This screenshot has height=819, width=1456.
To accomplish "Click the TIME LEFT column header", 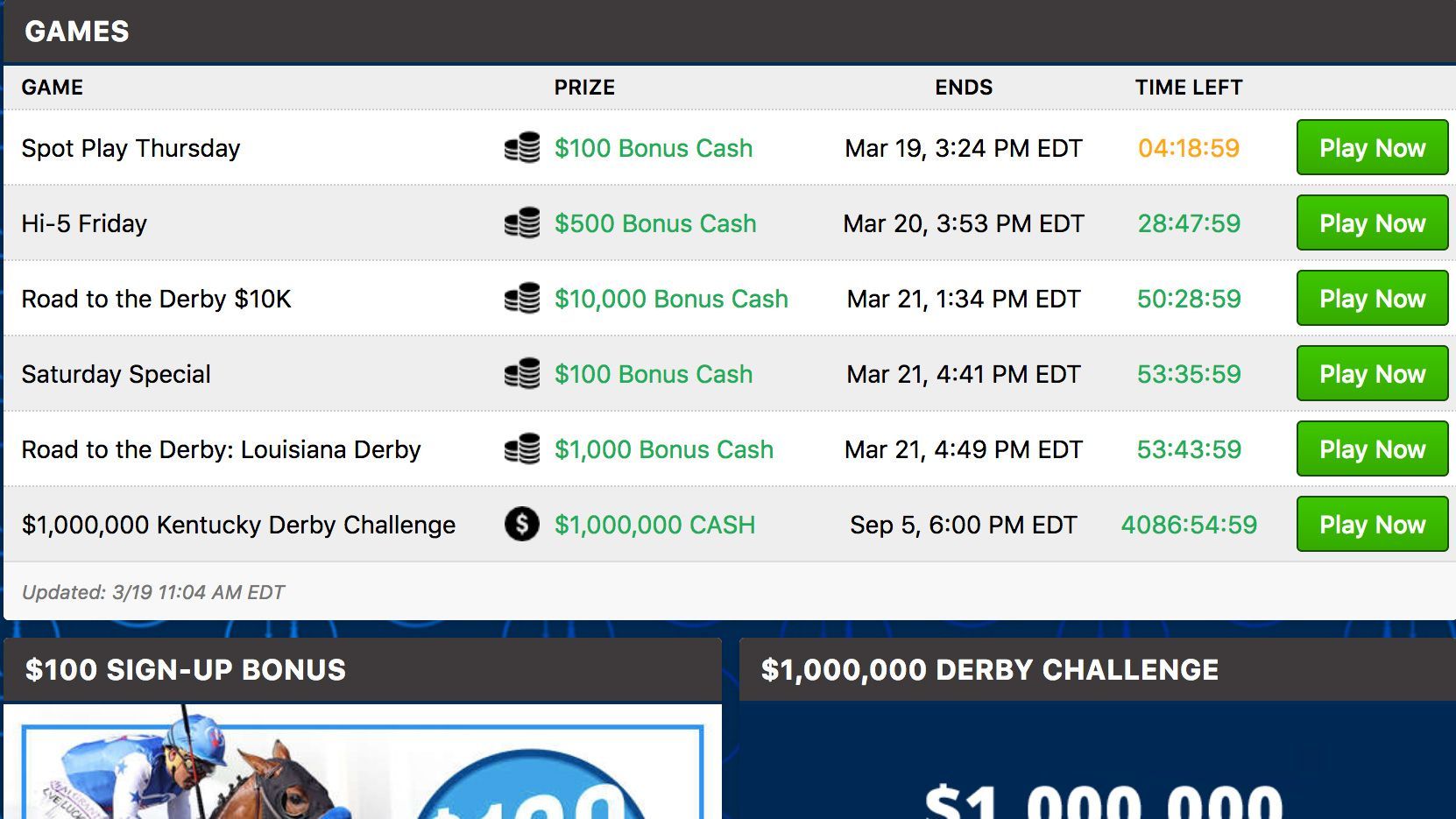I will [1189, 88].
